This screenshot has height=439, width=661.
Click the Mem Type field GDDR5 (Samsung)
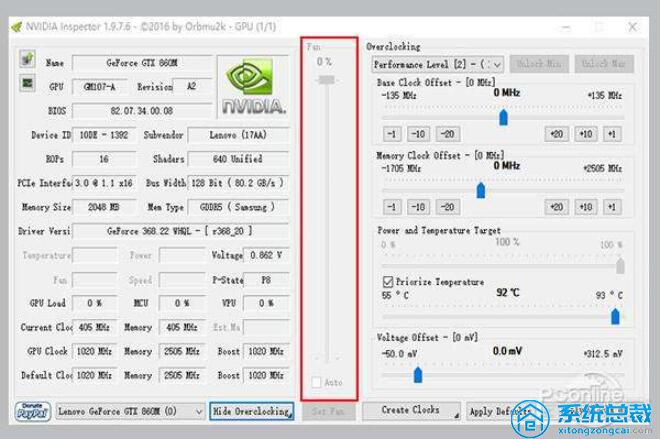[x=238, y=207]
